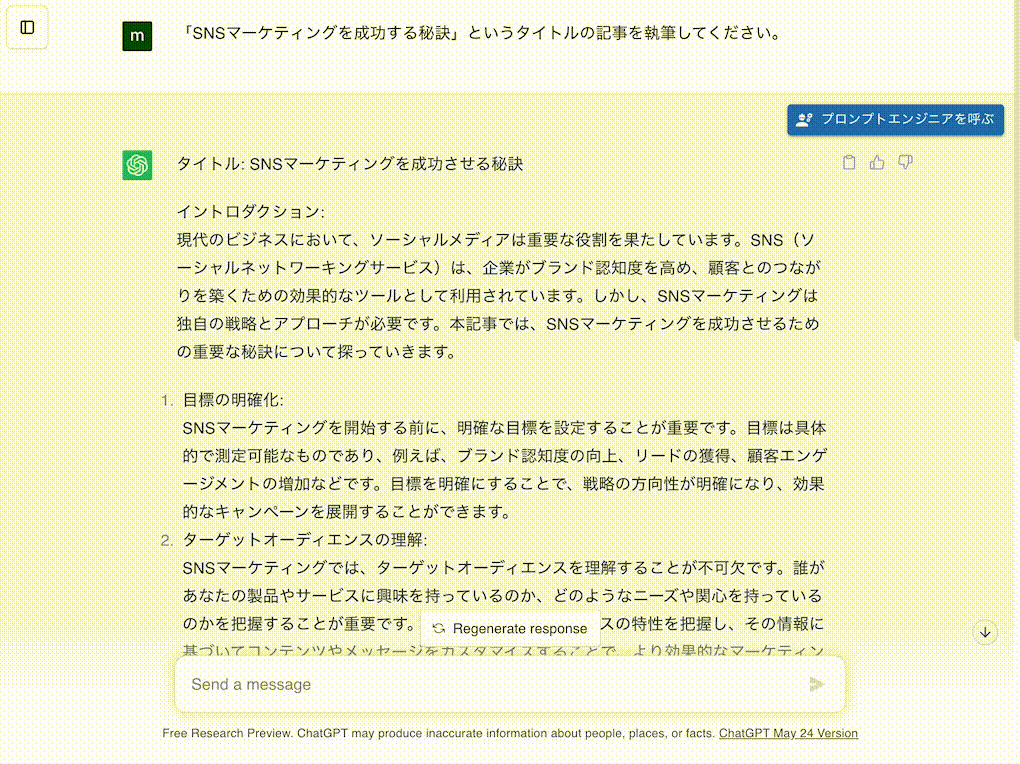Click the イントロダクション: heading

[x=250, y=211]
